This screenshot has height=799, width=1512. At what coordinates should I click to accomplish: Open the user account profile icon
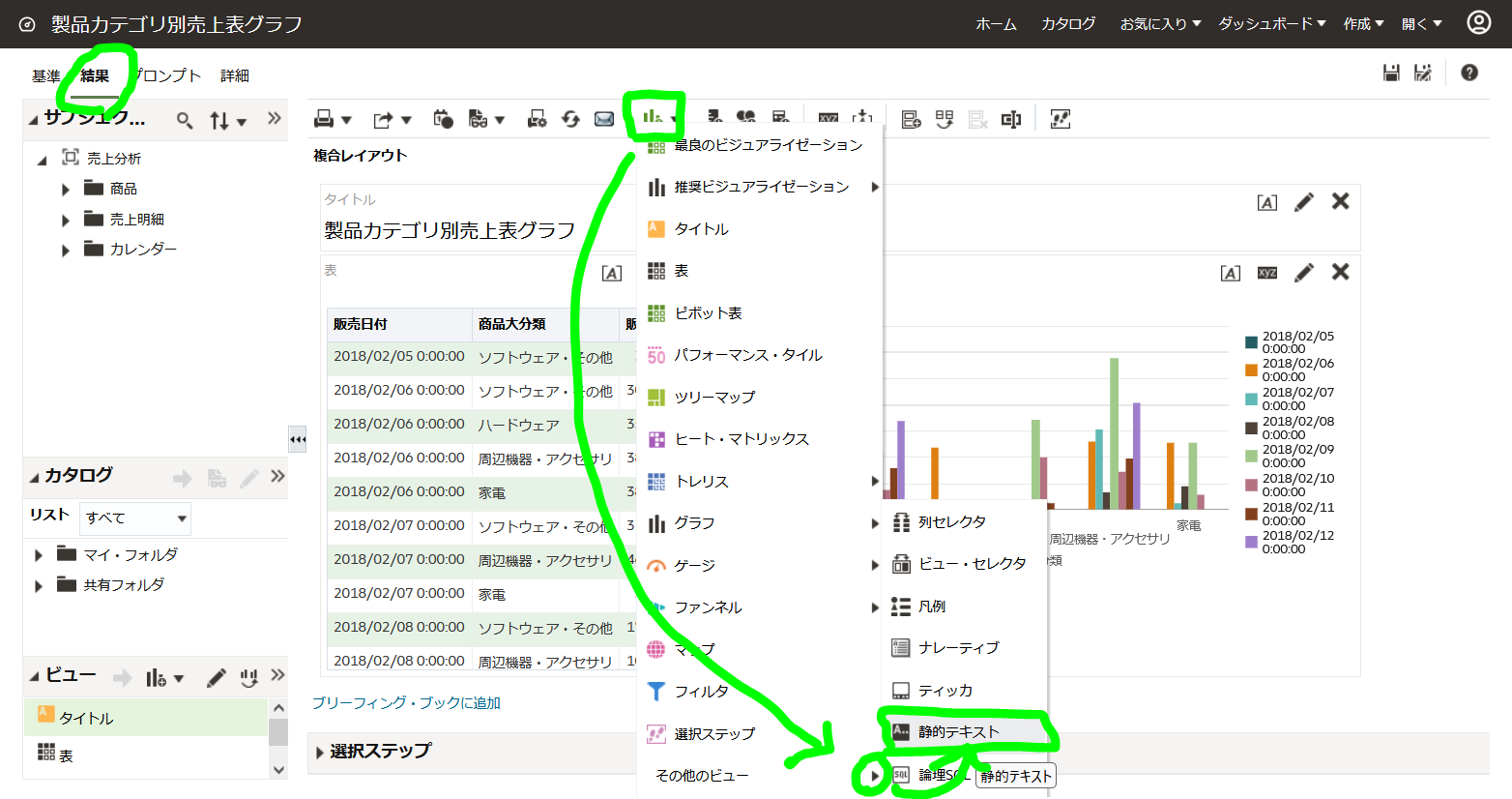point(1479,22)
